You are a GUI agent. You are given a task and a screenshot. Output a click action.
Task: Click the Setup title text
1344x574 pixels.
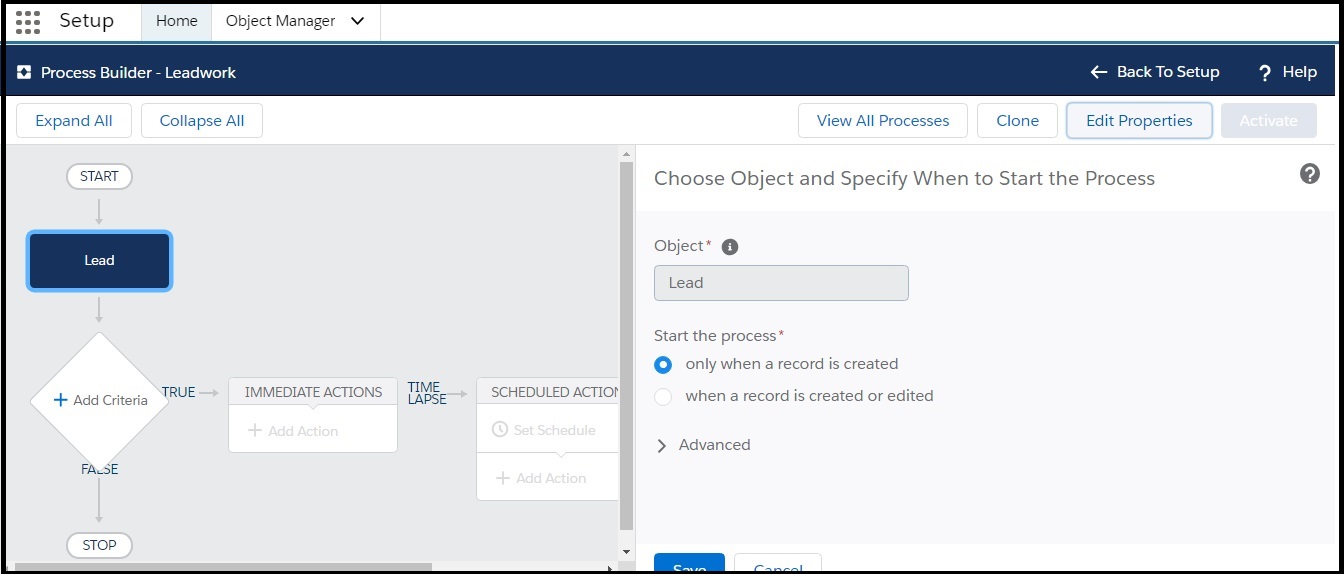(87, 21)
